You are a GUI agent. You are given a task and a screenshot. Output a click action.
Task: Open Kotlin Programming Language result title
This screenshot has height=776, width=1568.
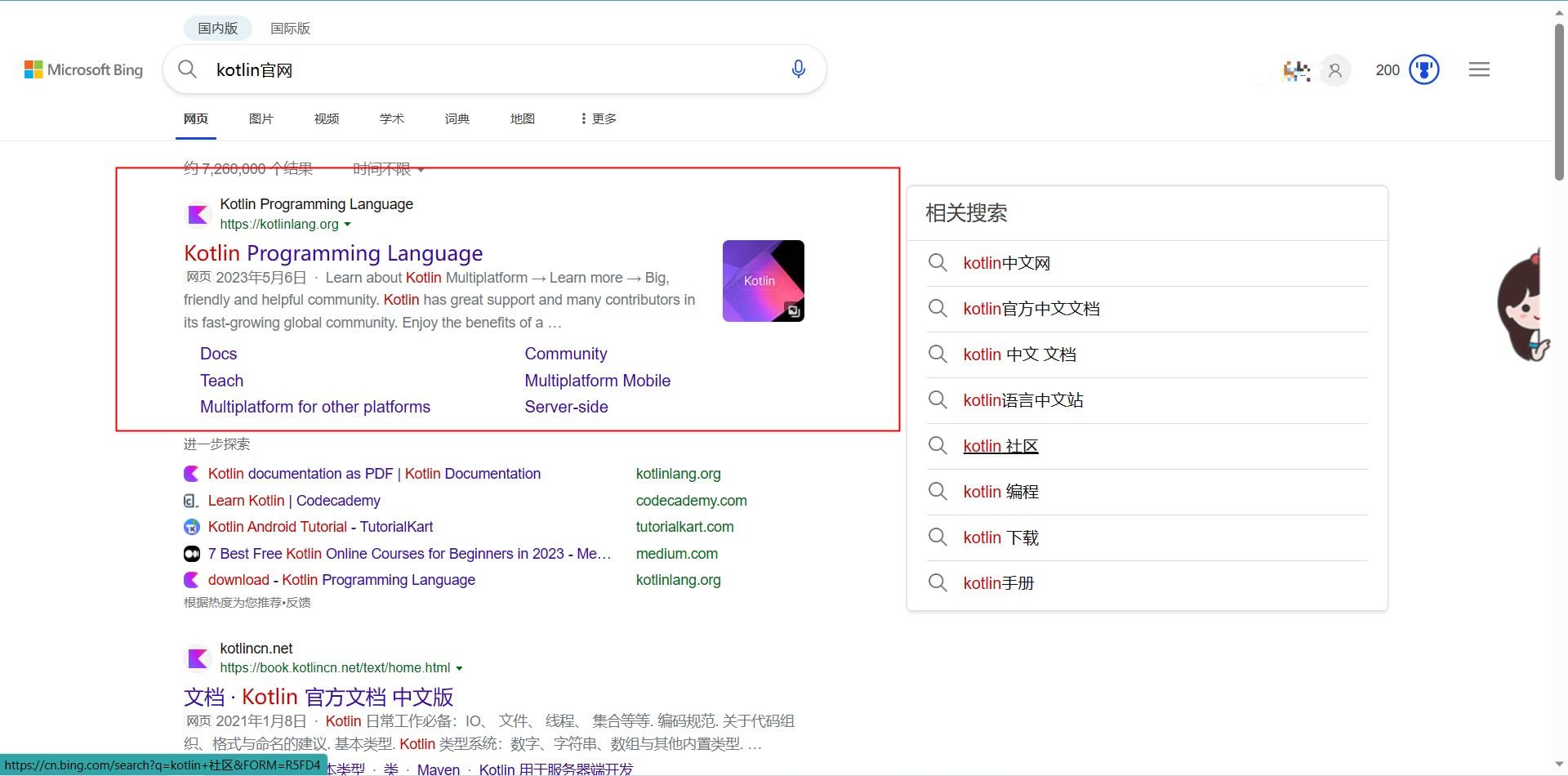[333, 253]
